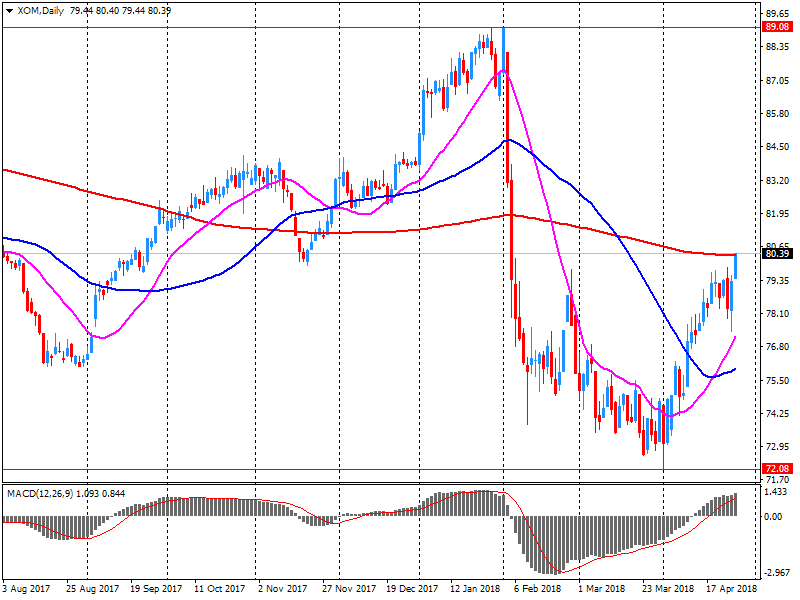Click the 72.95 price scale value

(777, 446)
